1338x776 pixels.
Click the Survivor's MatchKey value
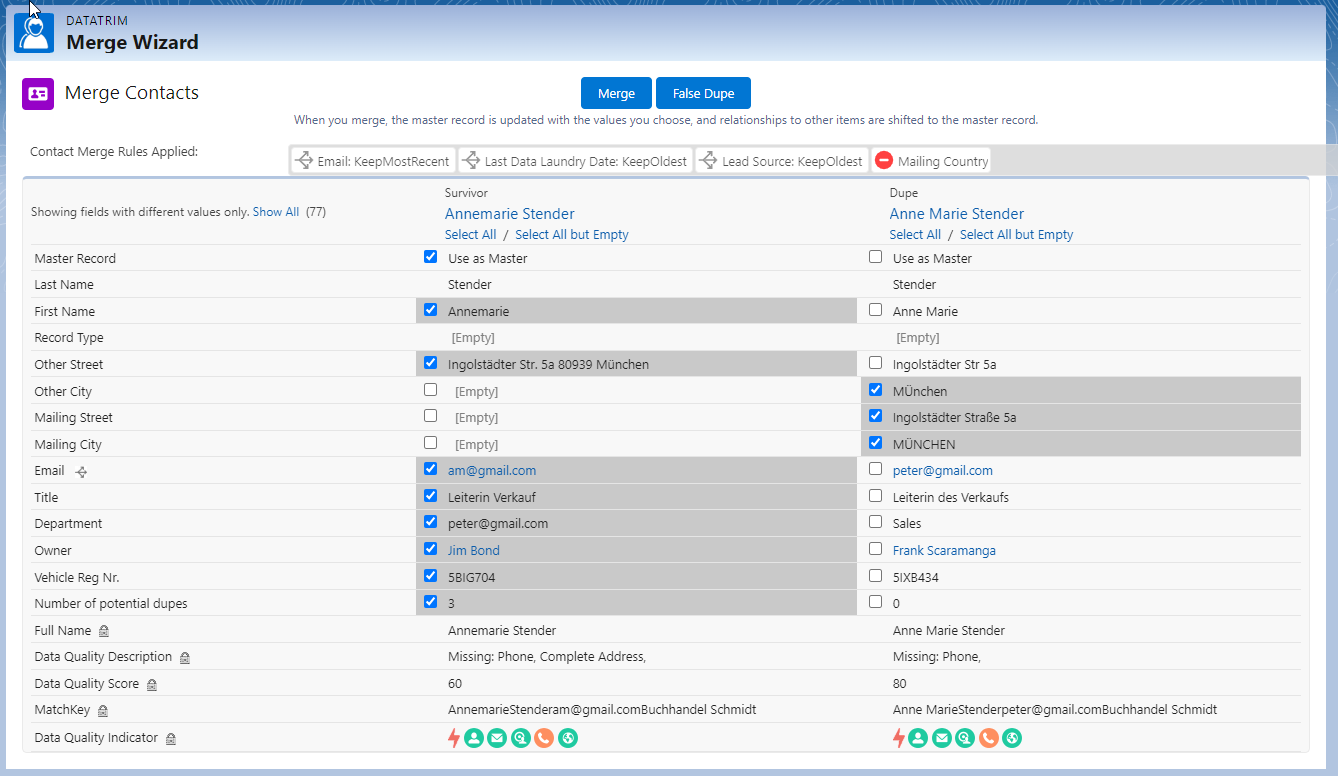click(602, 710)
